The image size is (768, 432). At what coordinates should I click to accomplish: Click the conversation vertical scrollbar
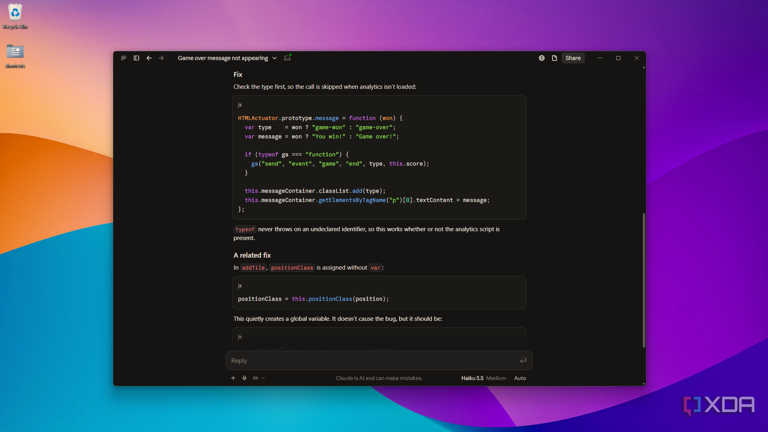[x=644, y=280]
